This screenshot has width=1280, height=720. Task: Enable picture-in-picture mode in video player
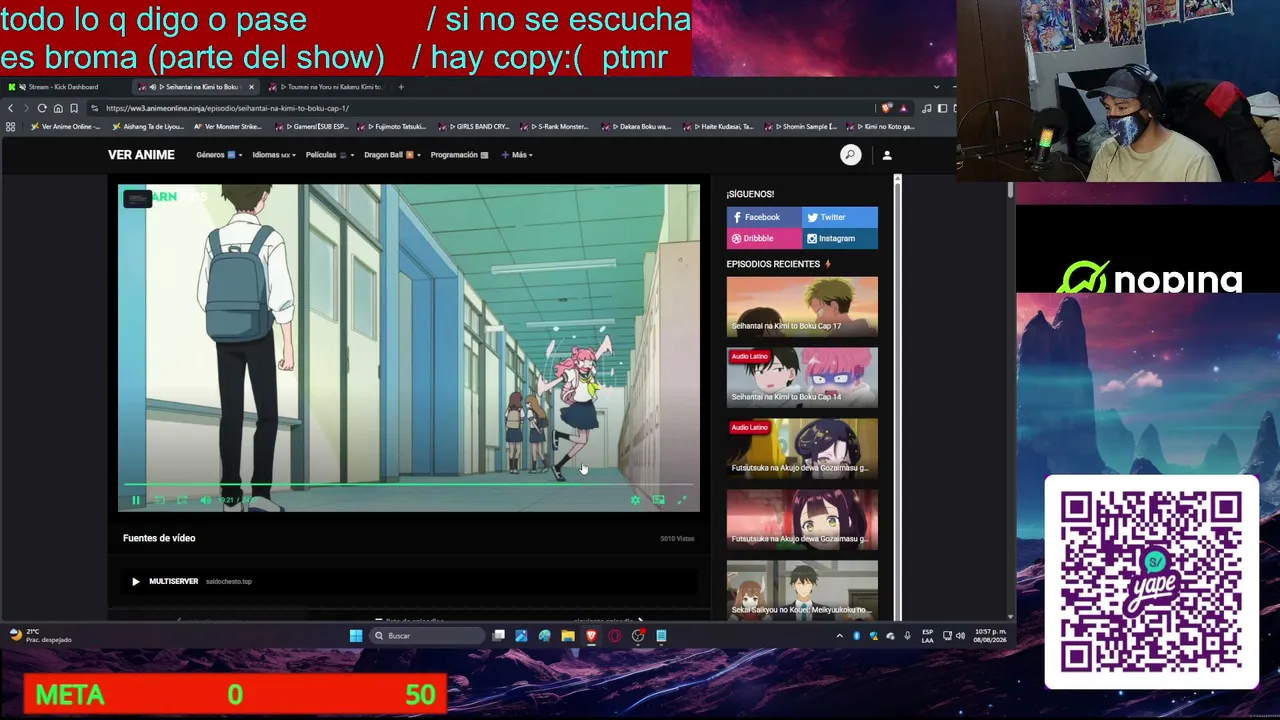click(x=658, y=500)
